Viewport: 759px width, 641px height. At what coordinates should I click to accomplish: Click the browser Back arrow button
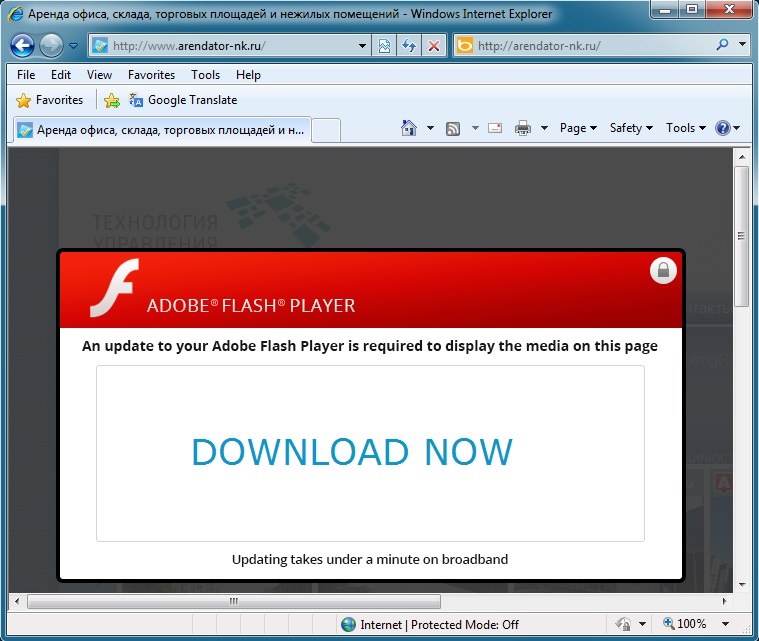pos(24,45)
